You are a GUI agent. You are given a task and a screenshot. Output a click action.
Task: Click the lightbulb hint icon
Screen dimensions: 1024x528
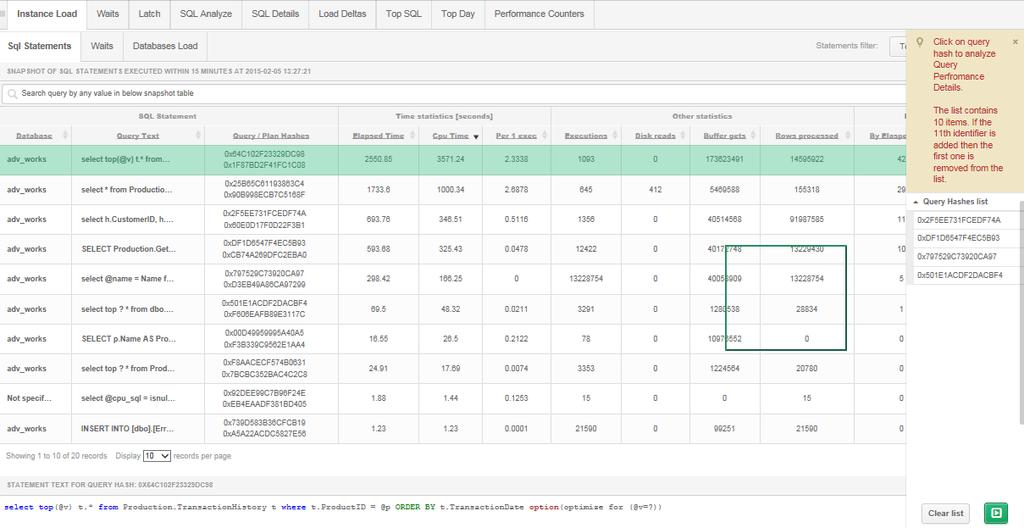(920, 42)
